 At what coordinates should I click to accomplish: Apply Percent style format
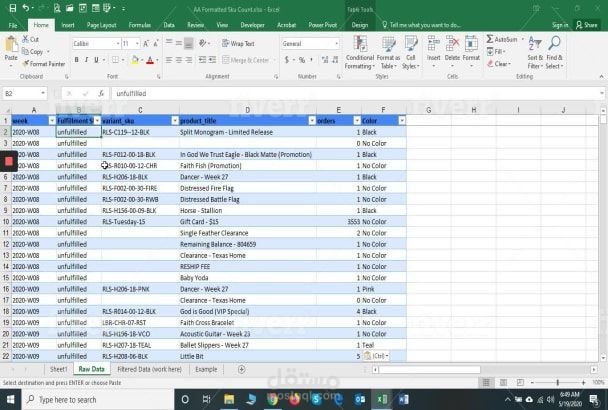click(x=302, y=60)
